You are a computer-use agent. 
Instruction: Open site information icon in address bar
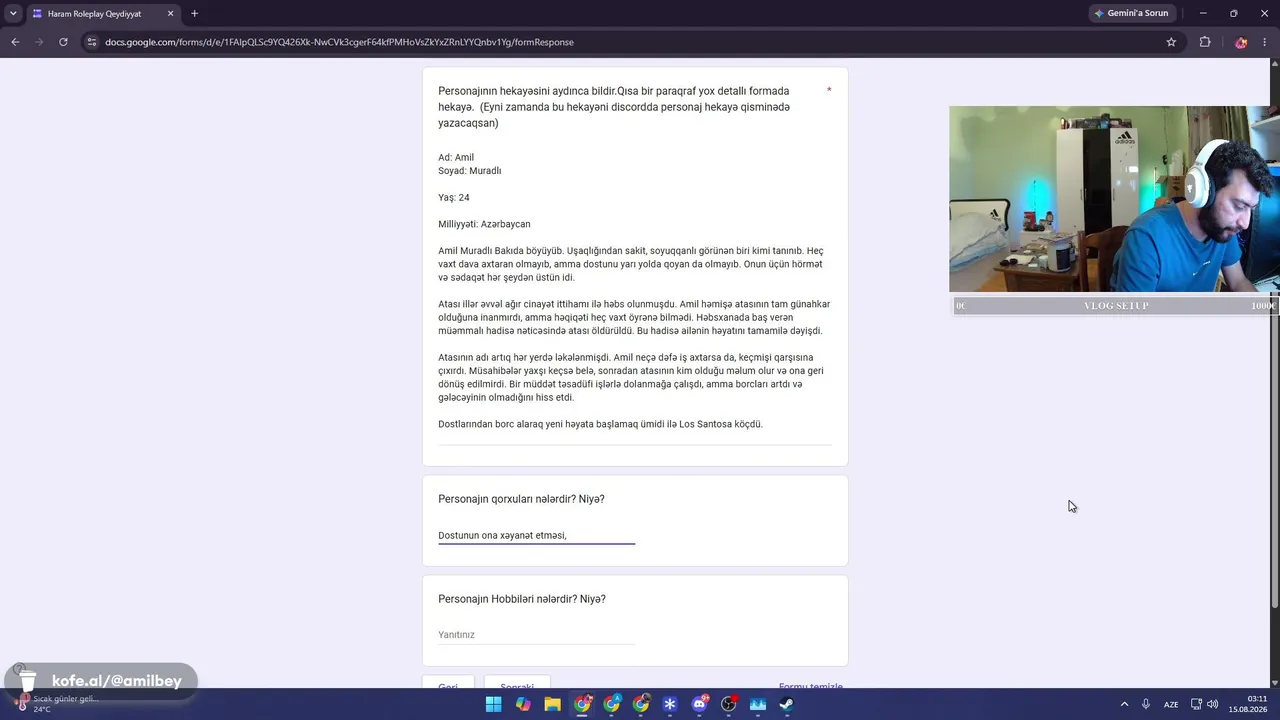(x=91, y=42)
